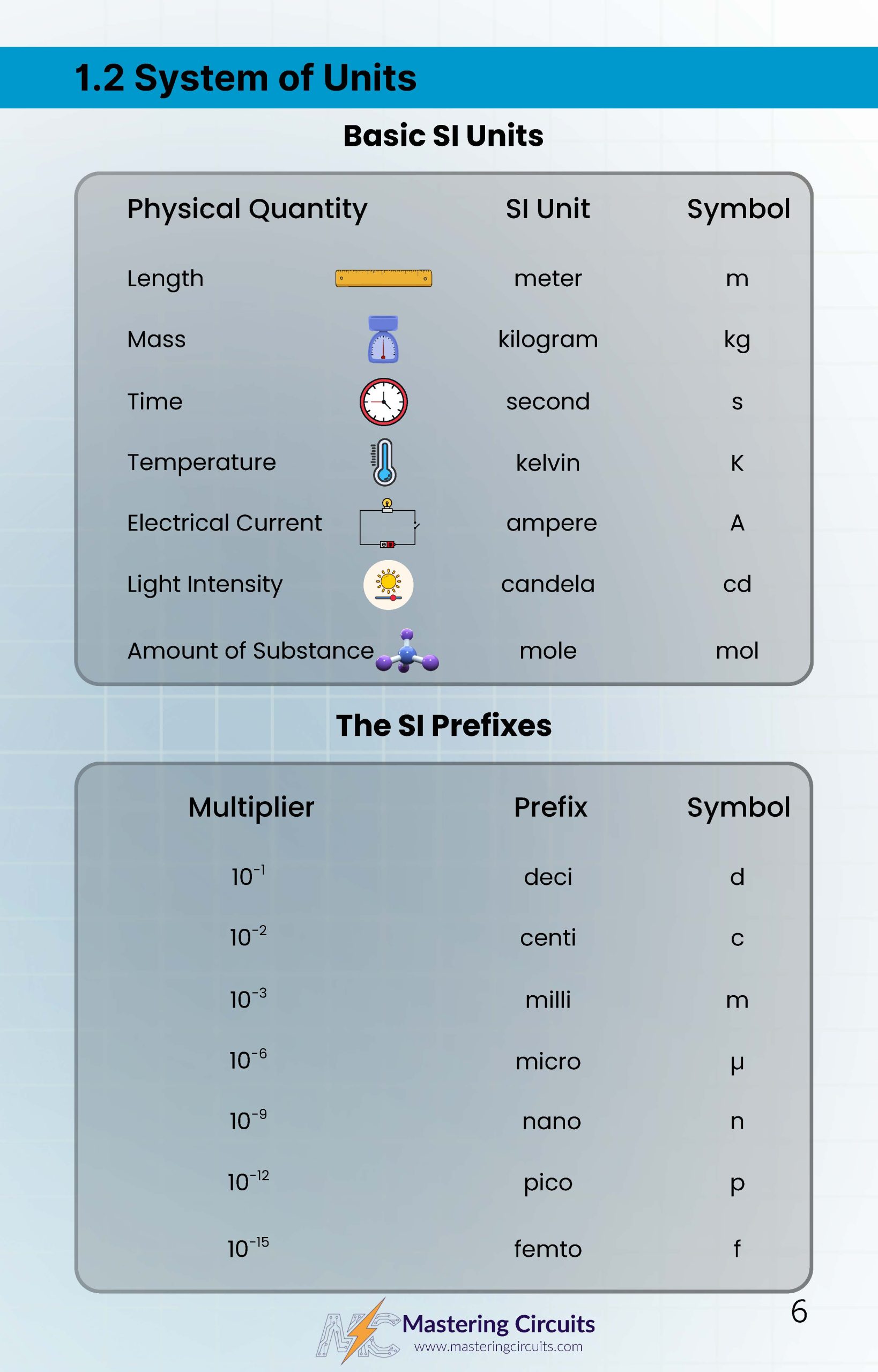Click the Mastering Circuits lightning logo

pos(358,1330)
